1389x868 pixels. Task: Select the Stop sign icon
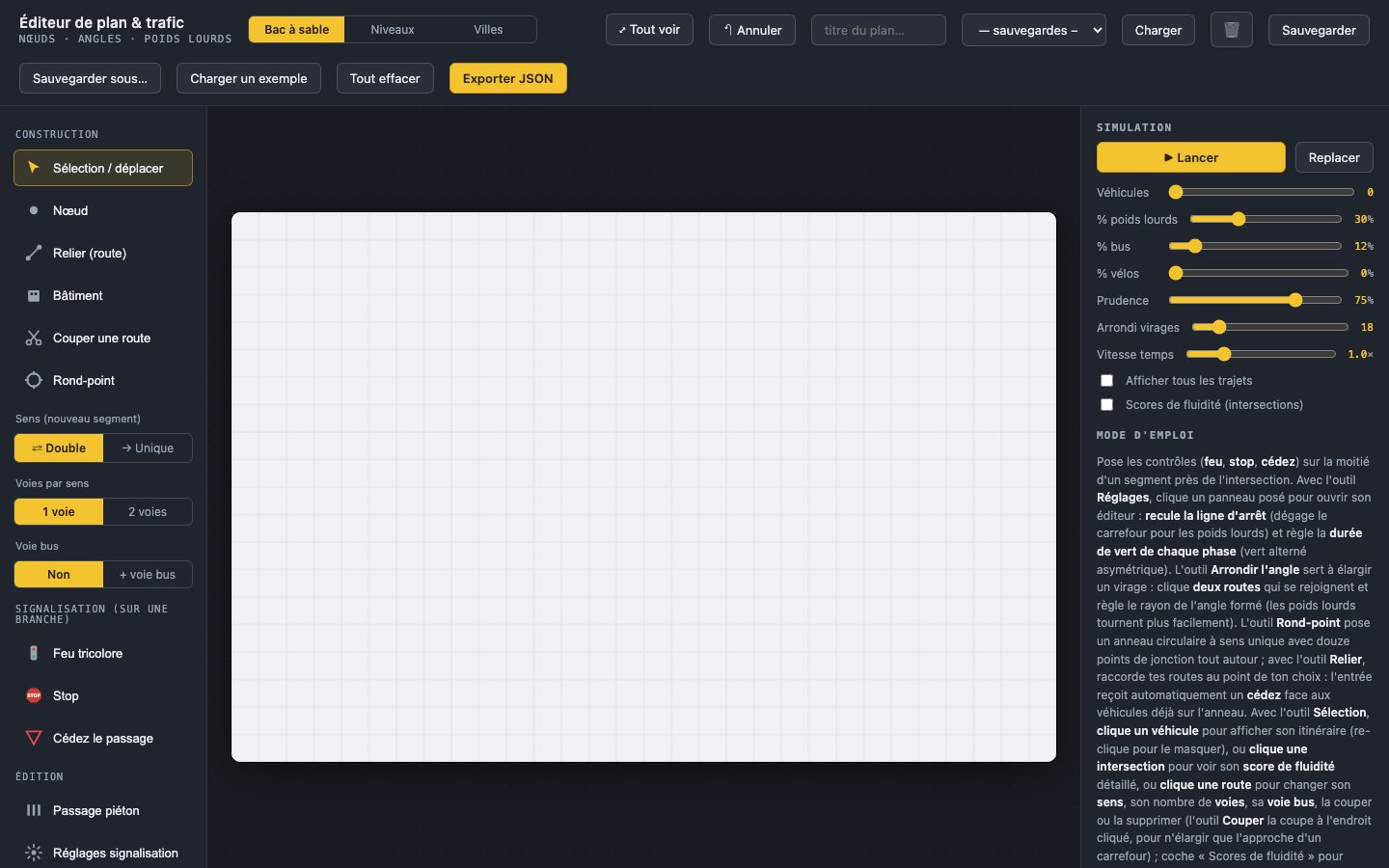(34, 695)
